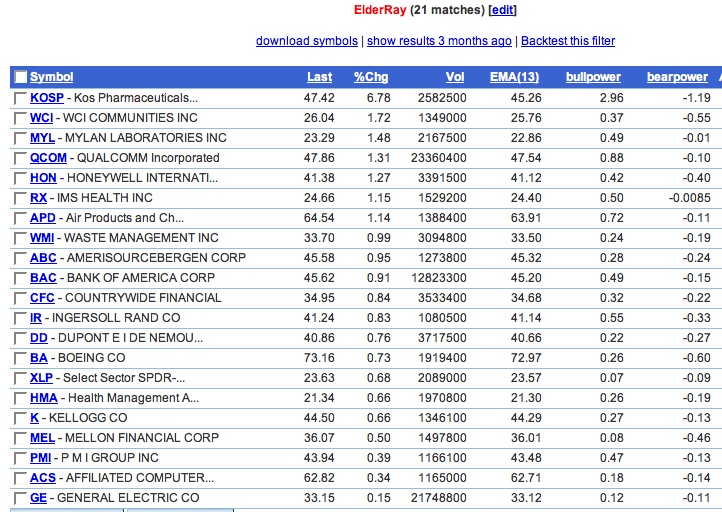Click the download symbols link
The image size is (722, 512).
307,41
